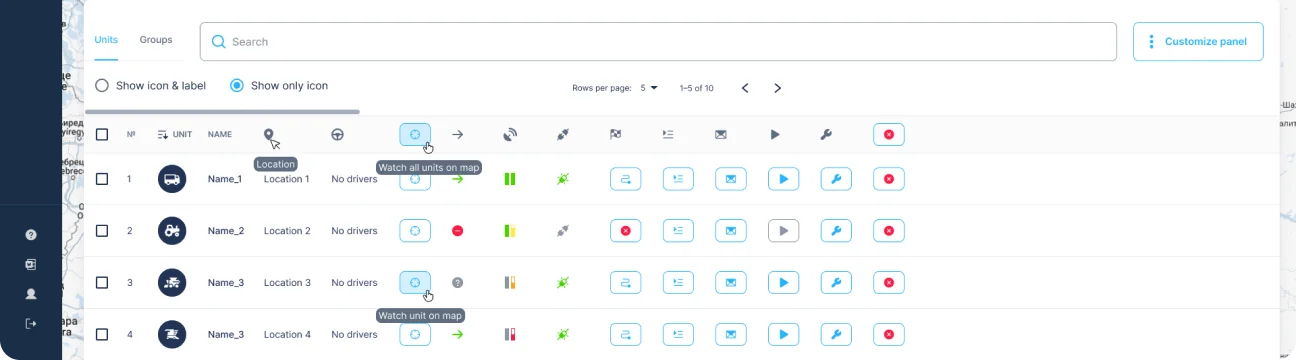Watch Name_2 unit on map

point(415,231)
